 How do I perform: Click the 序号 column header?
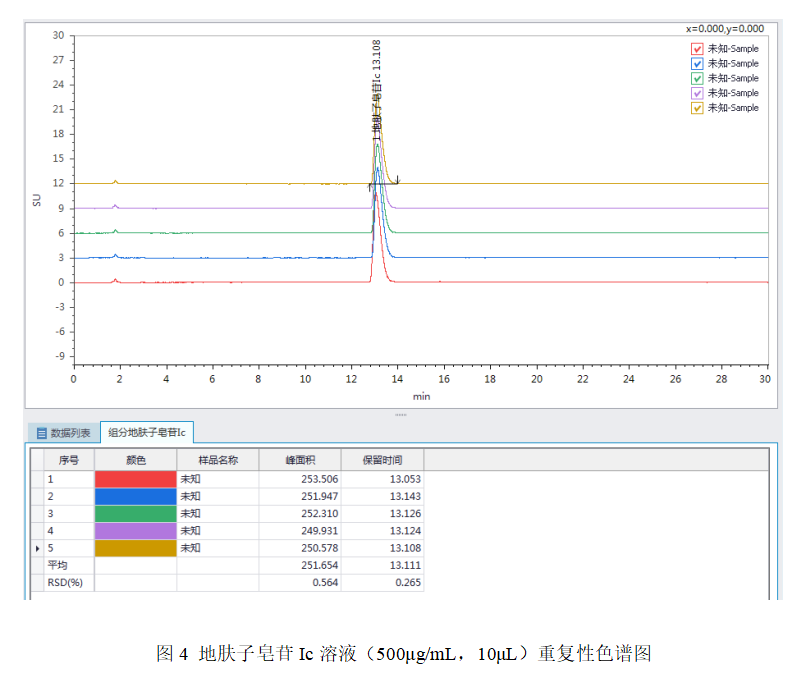[69, 460]
